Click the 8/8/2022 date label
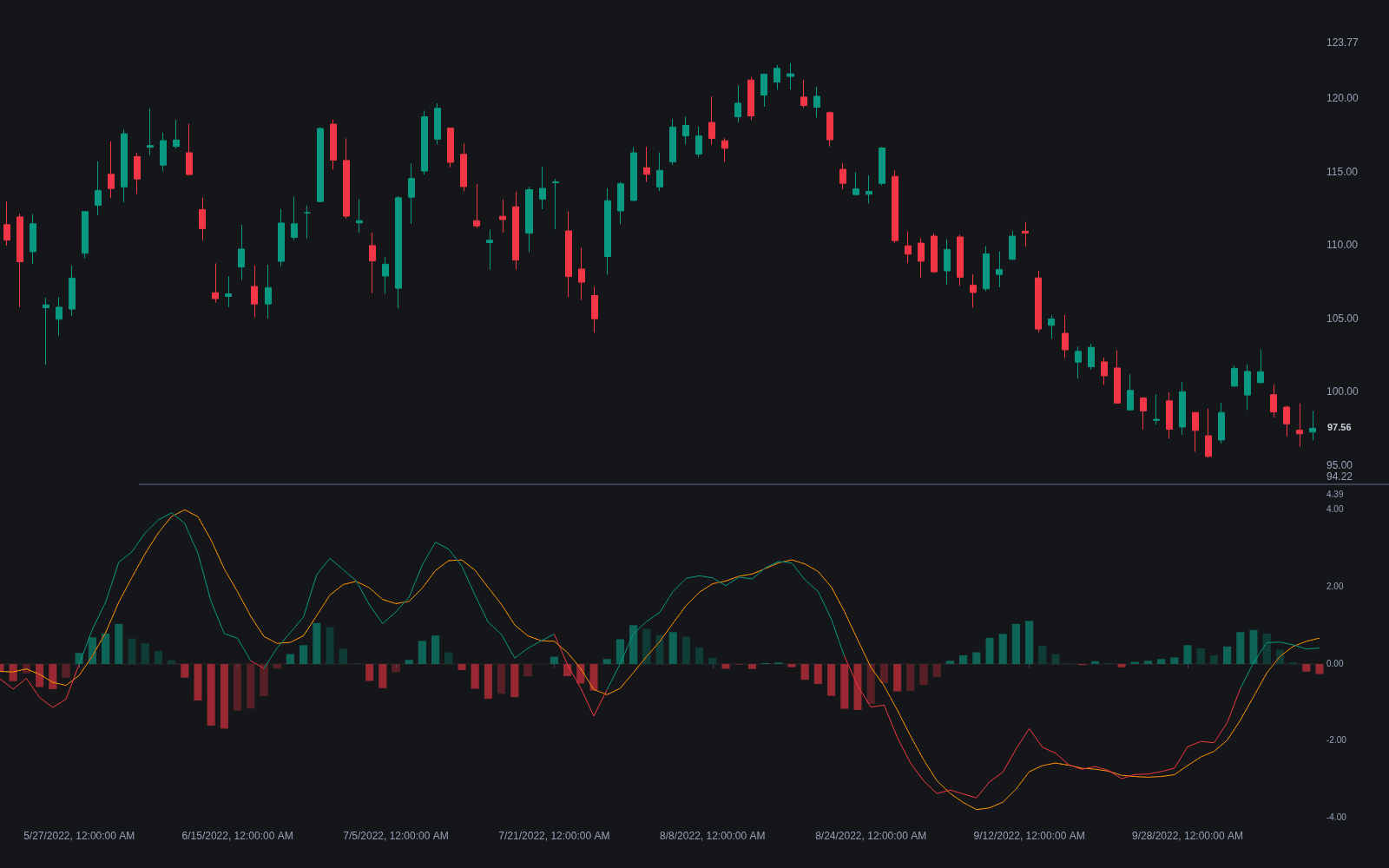The width and height of the screenshot is (1389, 868). [x=712, y=836]
